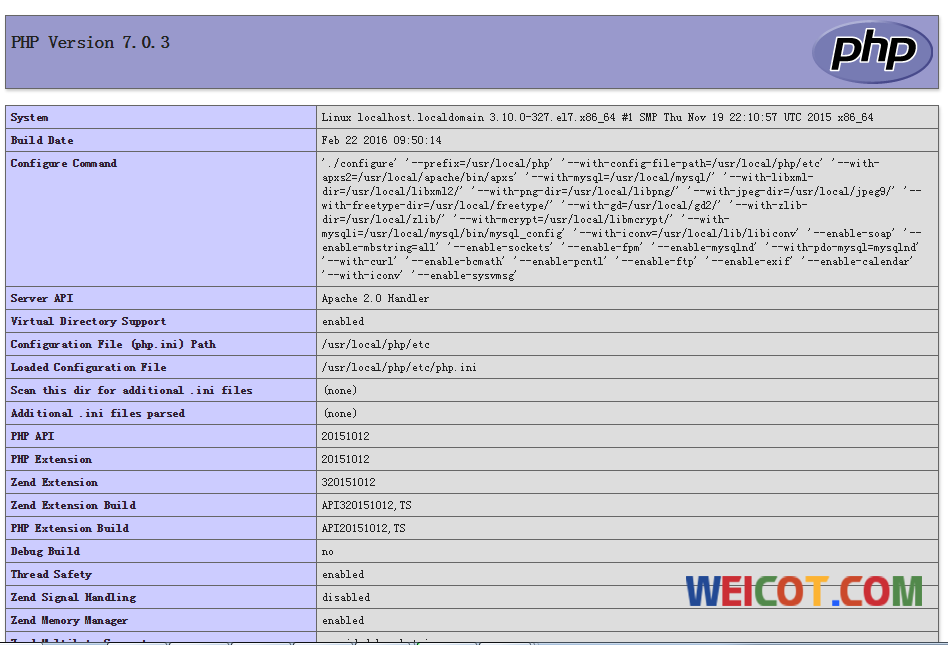Click the Apache 2.0 Handler value
Image resolution: width=948 pixels, height=645 pixels.
point(375,298)
